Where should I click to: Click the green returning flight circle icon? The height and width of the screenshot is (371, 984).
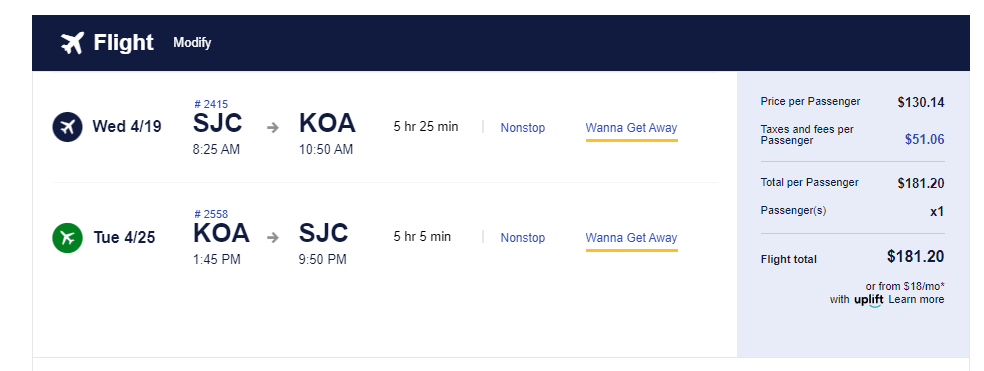click(x=67, y=237)
